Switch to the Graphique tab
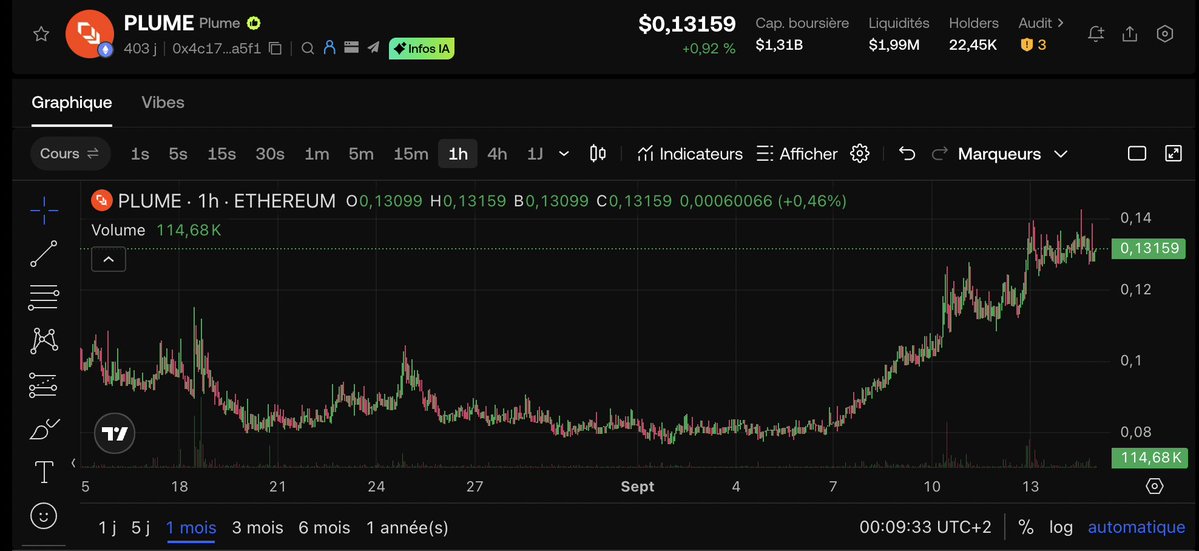Viewport: 1199px width, 551px height. pyautogui.click(x=72, y=102)
